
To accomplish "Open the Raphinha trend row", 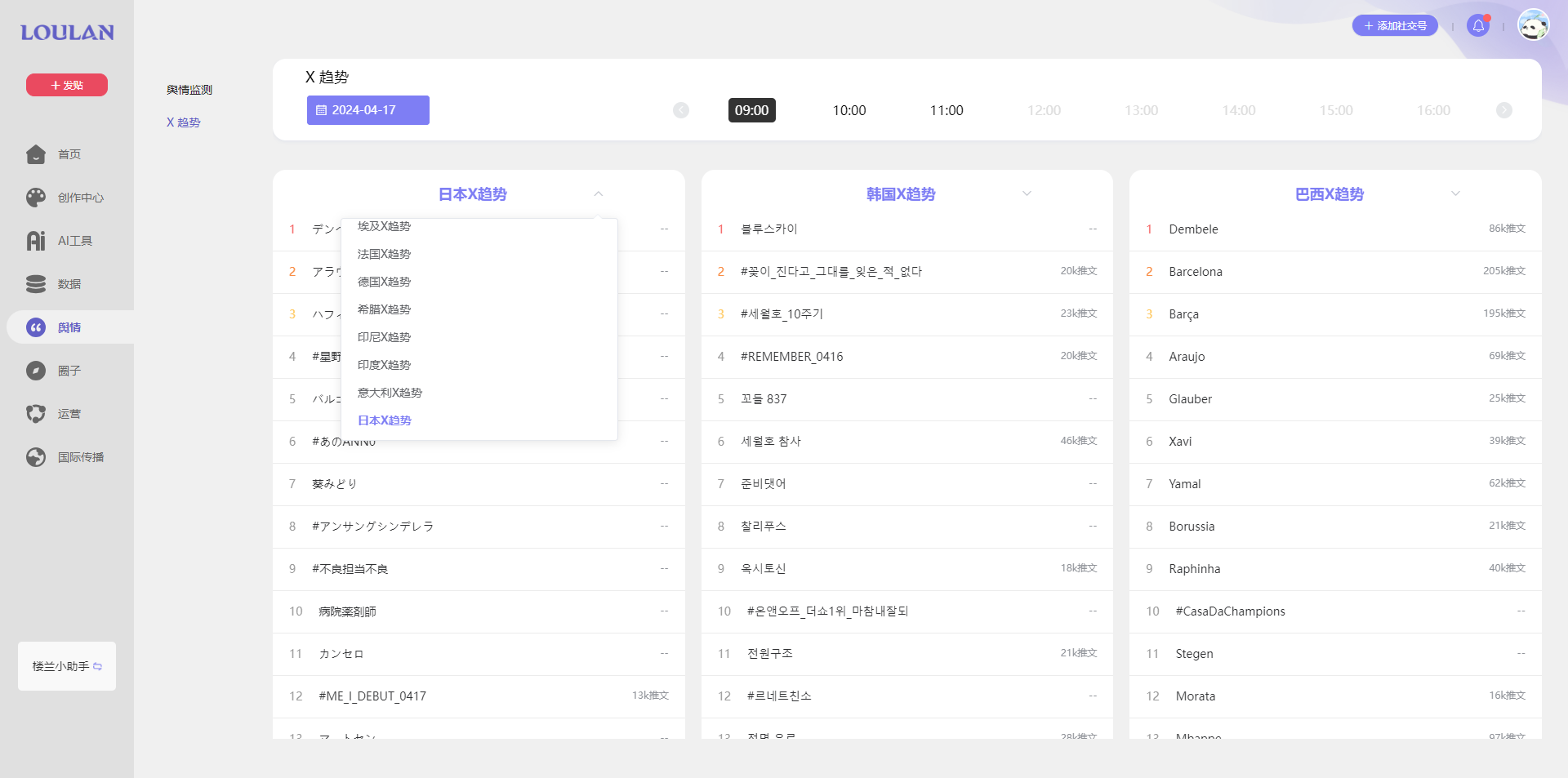I will [1335, 569].
